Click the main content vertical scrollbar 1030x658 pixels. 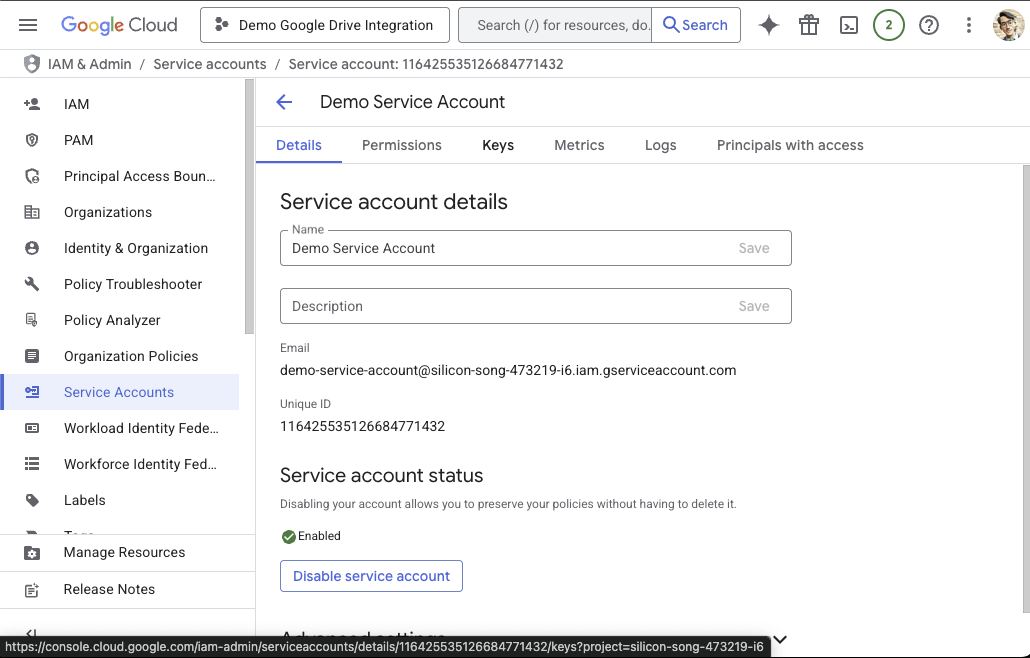[x=1025, y=387]
